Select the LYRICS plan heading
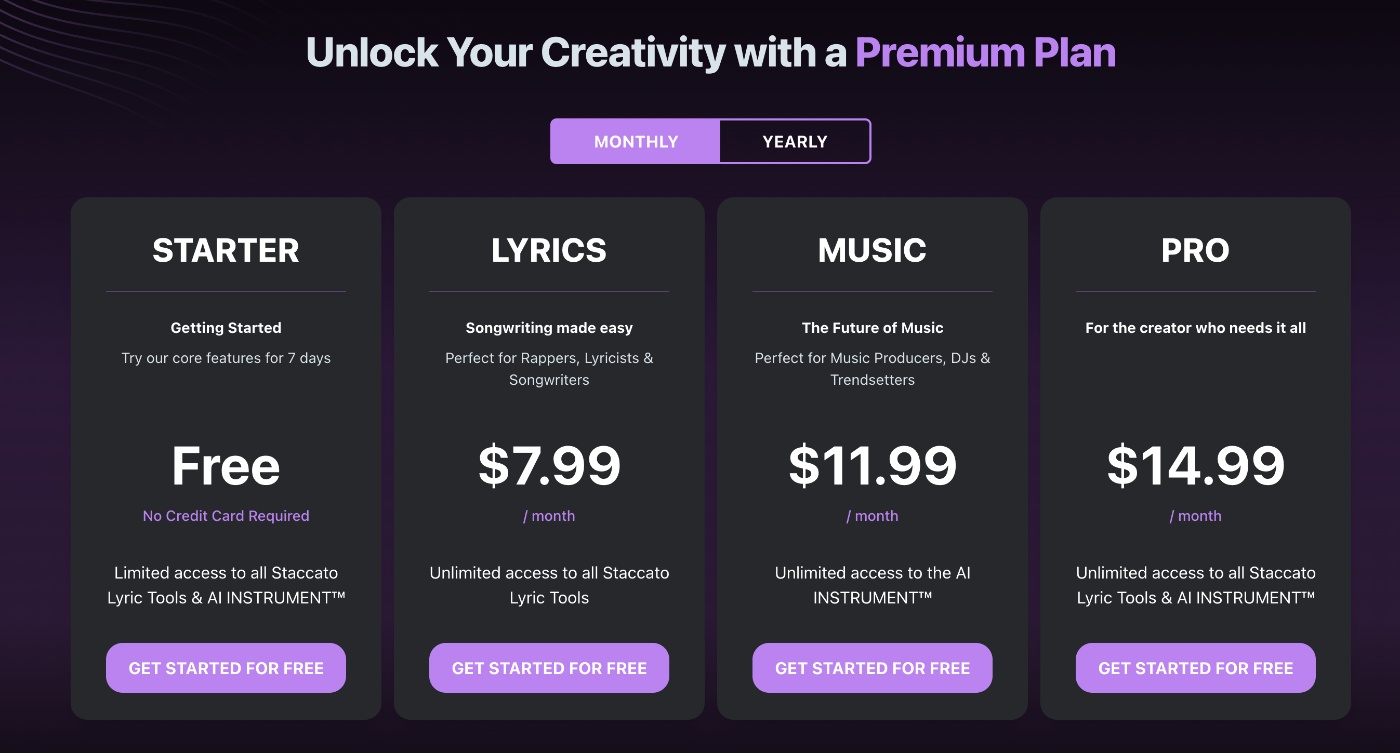Viewport: 1400px width, 753px height. [549, 250]
